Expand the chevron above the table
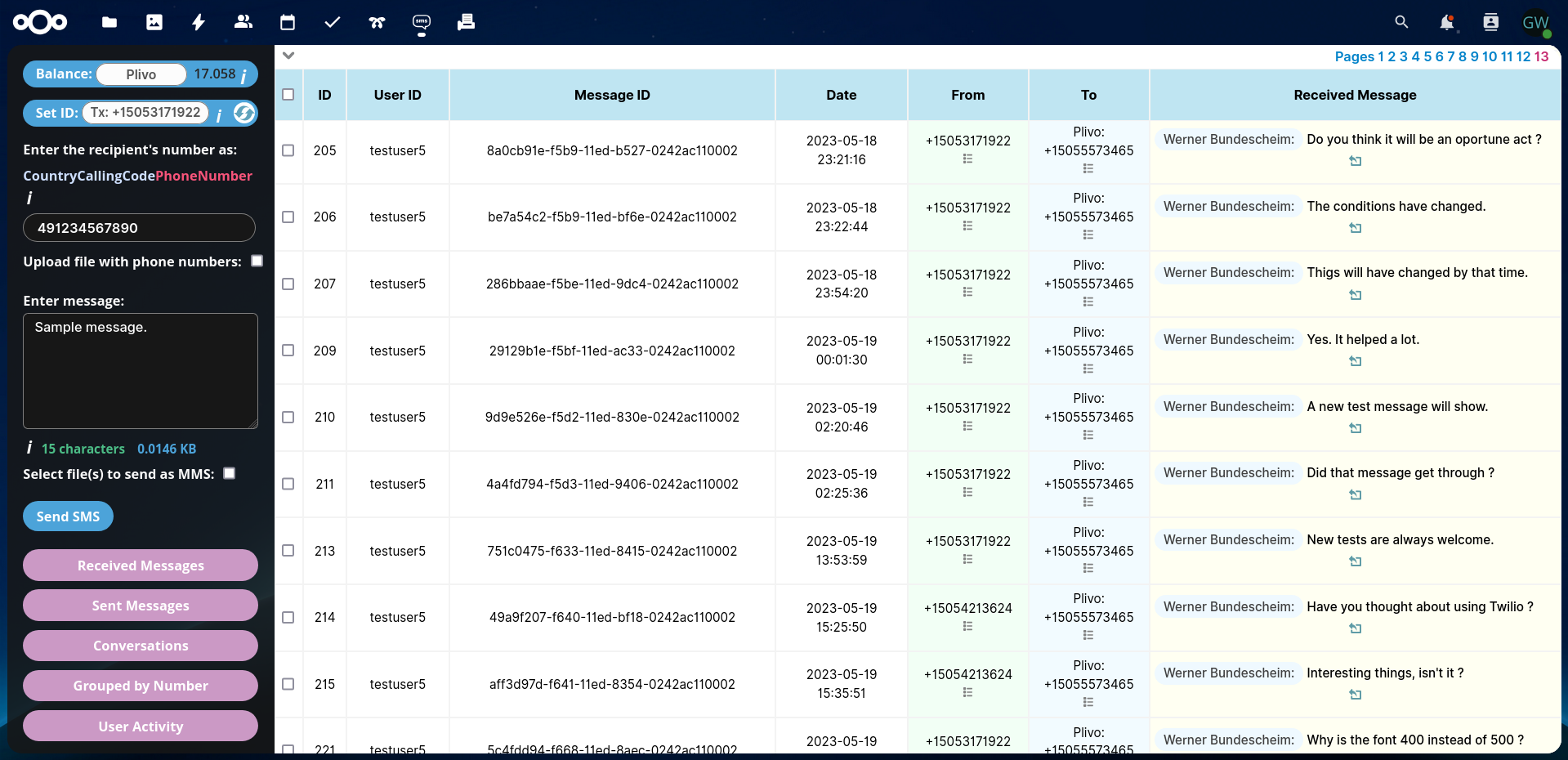 pyautogui.click(x=288, y=56)
